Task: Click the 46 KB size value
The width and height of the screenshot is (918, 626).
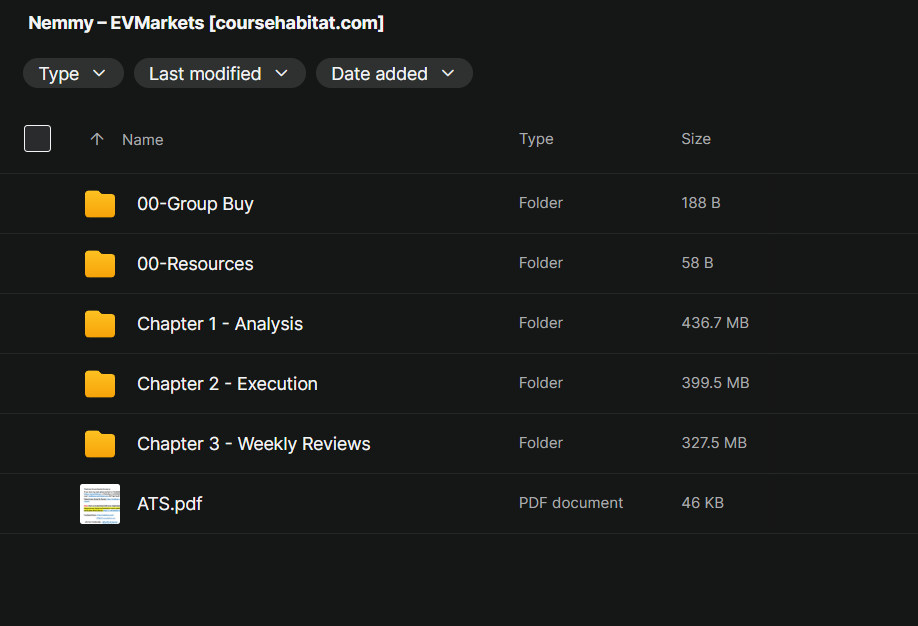Action: coord(703,503)
